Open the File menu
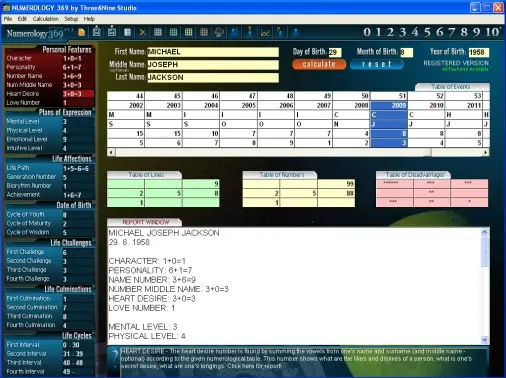The image size is (506, 378). [8, 19]
